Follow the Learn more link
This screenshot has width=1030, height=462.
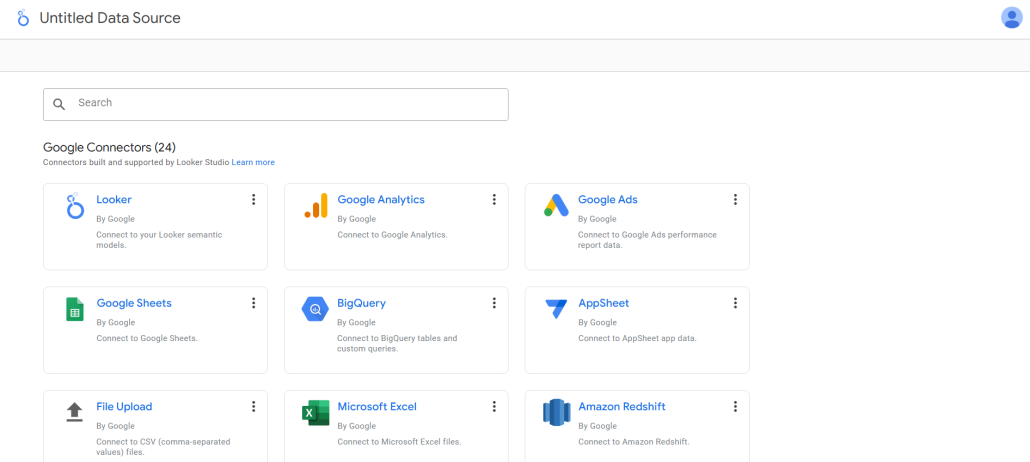(x=253, y=162)
